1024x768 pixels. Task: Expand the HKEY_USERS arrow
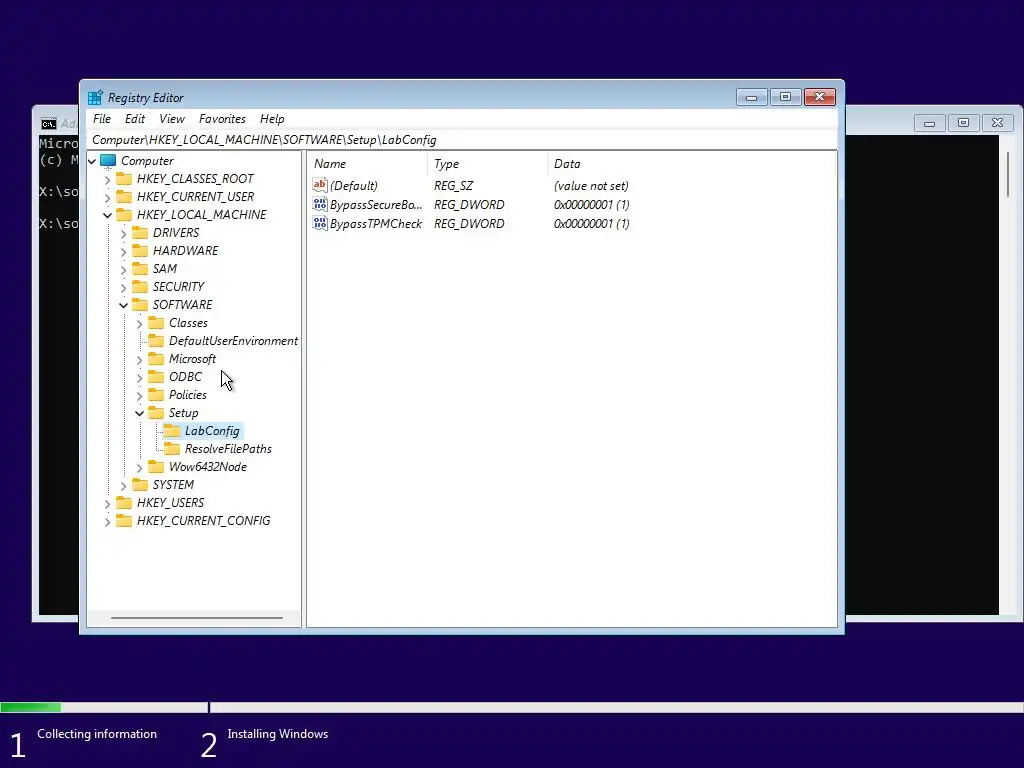pyautogui.click(x=108, y=503)
